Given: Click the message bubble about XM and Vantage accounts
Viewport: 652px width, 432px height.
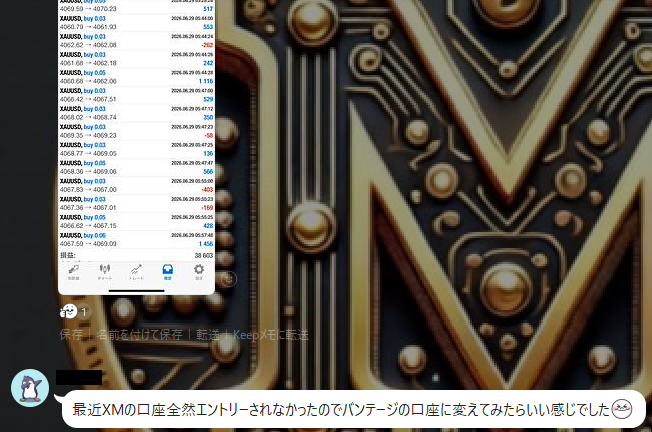Looking at the screenshot, I should click(x=353, y=409).
